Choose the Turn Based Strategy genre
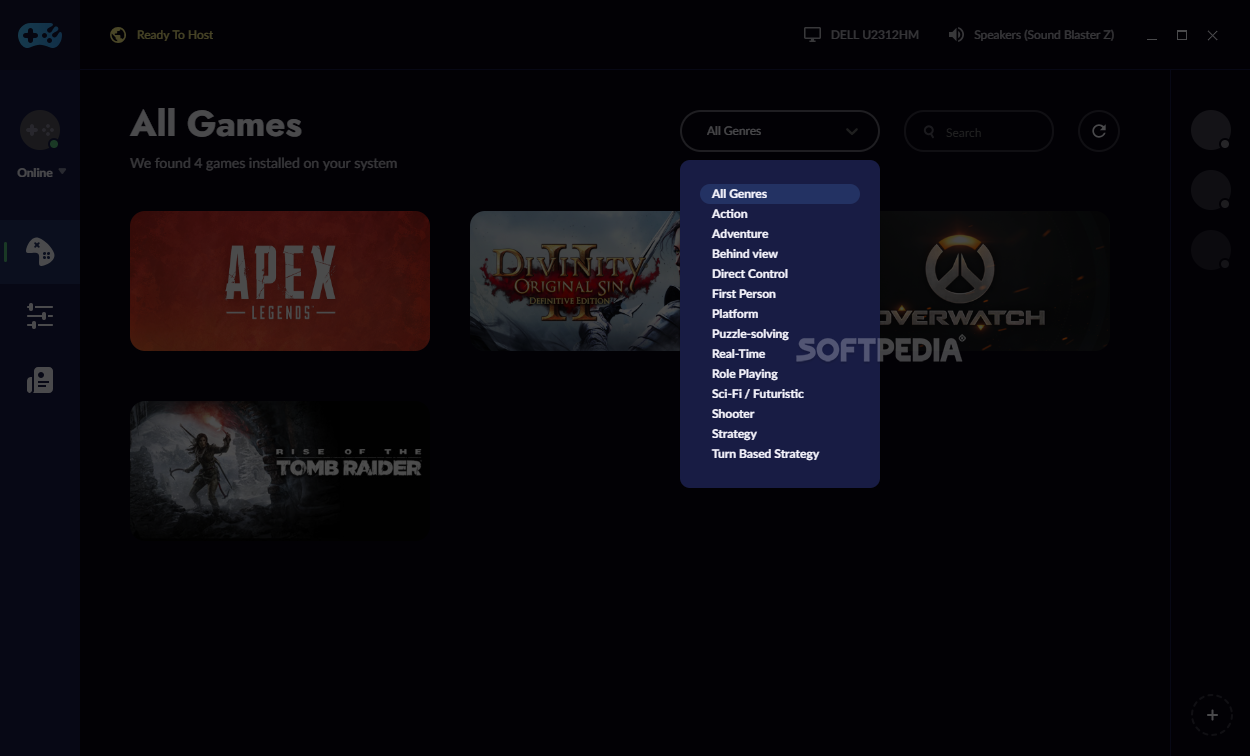Viewport: 1250px width, 756px height. click(x=766, y=454)
